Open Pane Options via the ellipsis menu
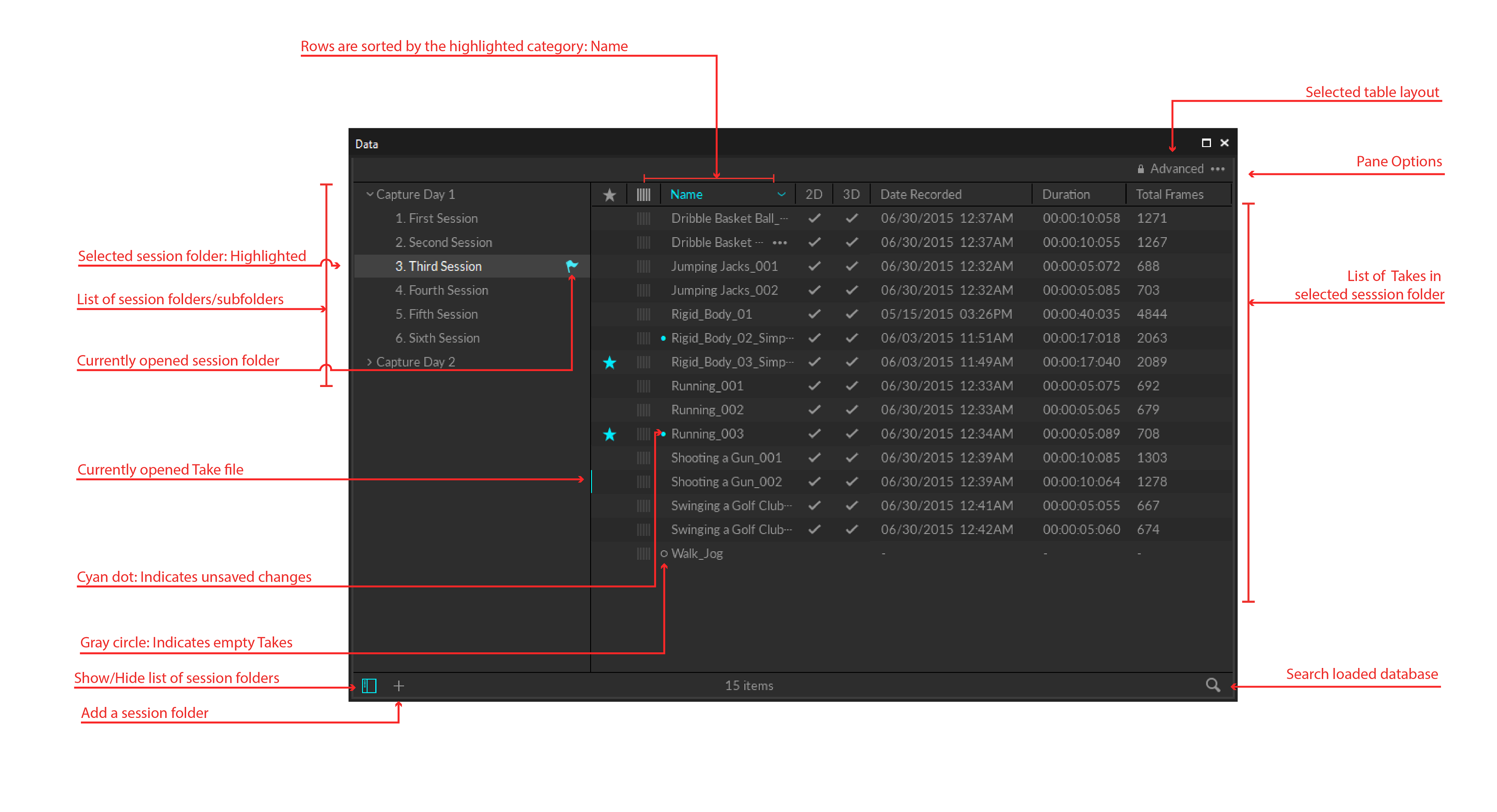This screenshot has height=812, width=1497. pos(1218,169)
